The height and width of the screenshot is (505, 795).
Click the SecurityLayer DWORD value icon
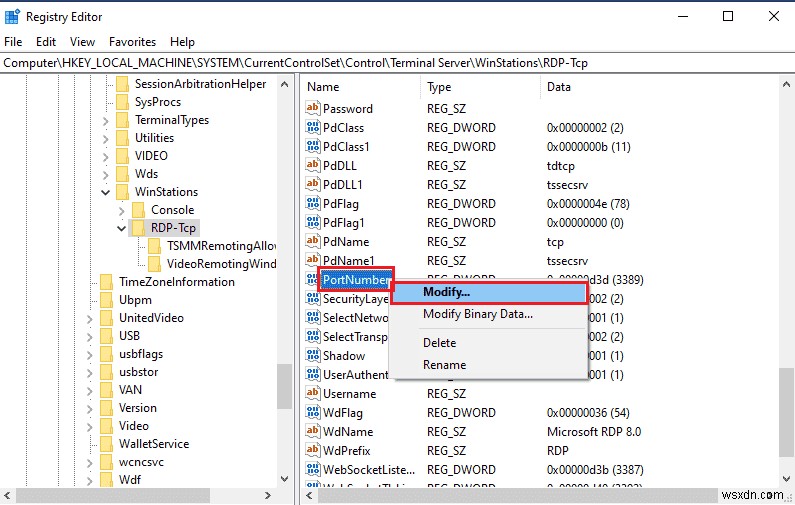[x=312, y=298]
